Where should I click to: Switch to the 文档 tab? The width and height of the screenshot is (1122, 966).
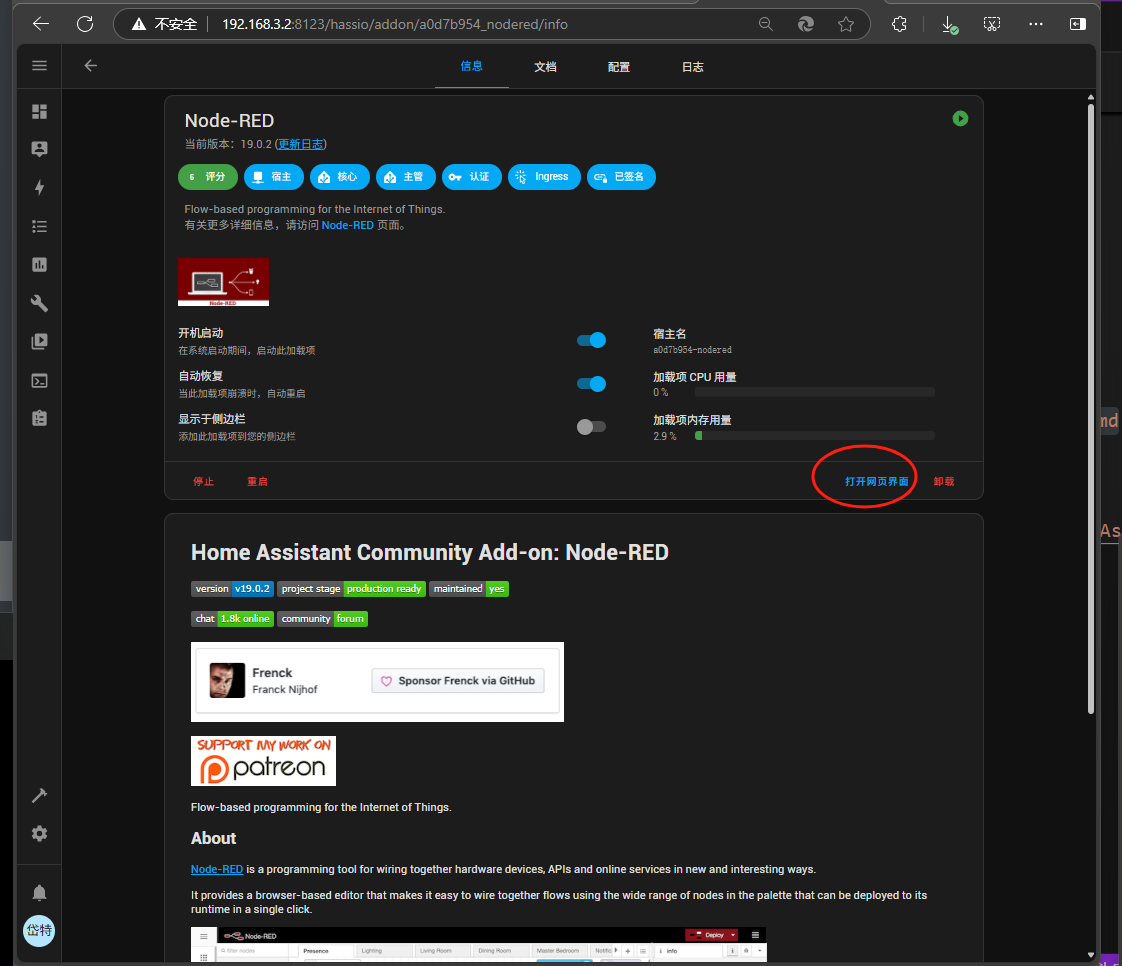point(545,67)
